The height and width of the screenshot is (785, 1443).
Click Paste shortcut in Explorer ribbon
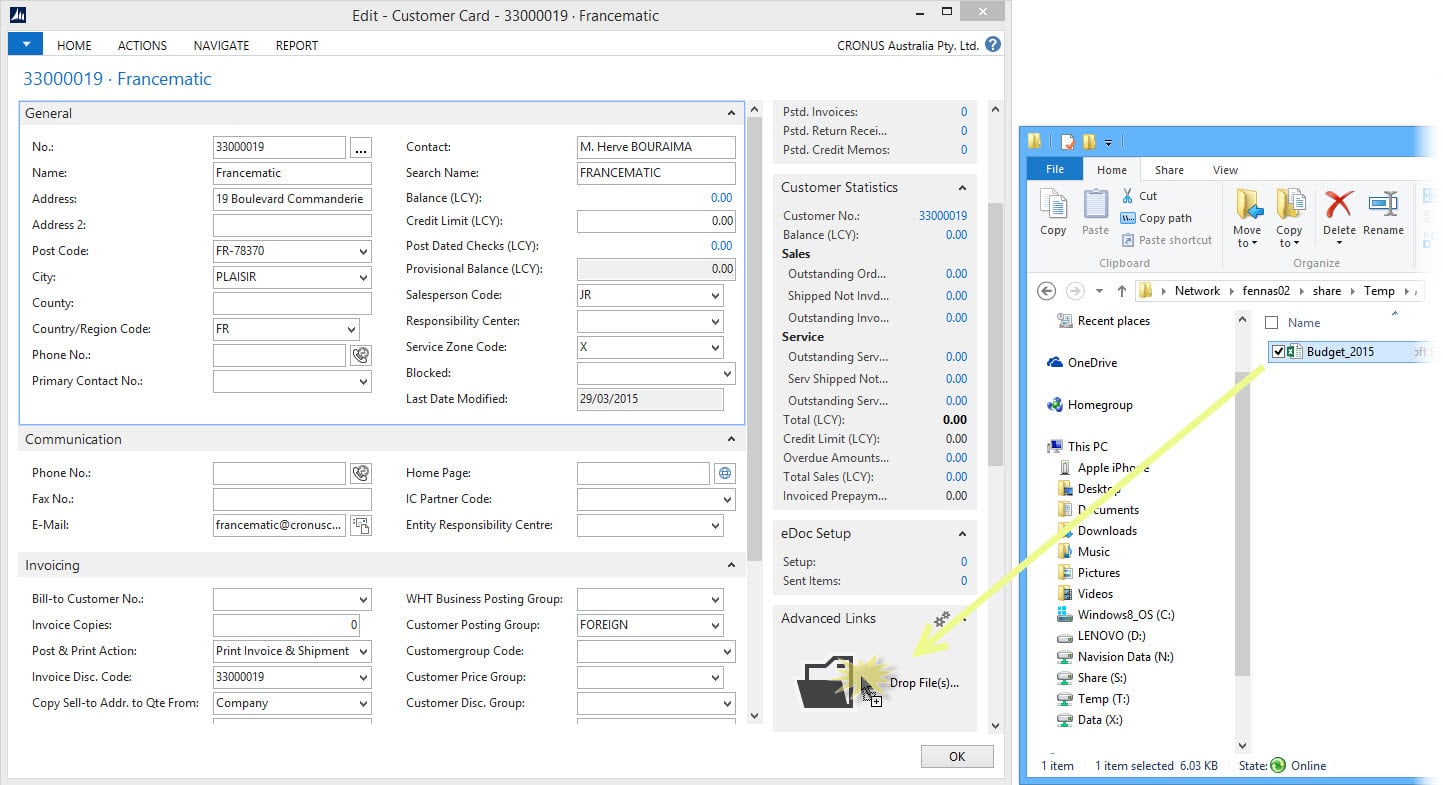point(1166,240)
